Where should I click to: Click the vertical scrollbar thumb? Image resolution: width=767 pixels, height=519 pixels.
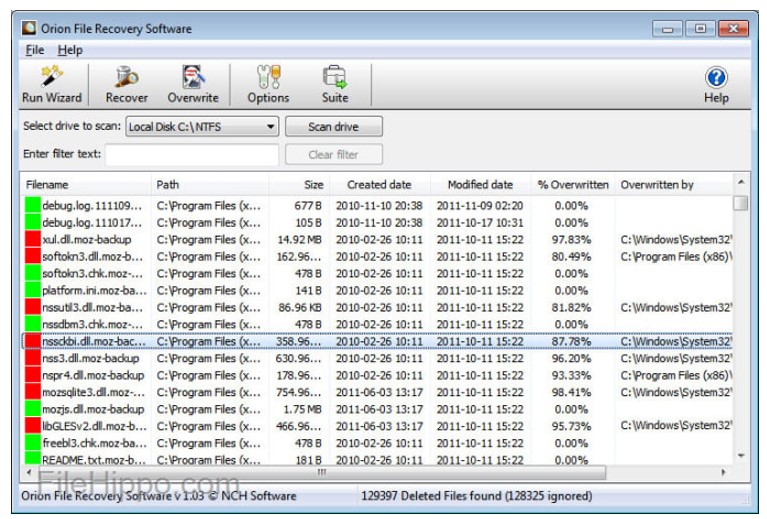click(x=741, y=203)
